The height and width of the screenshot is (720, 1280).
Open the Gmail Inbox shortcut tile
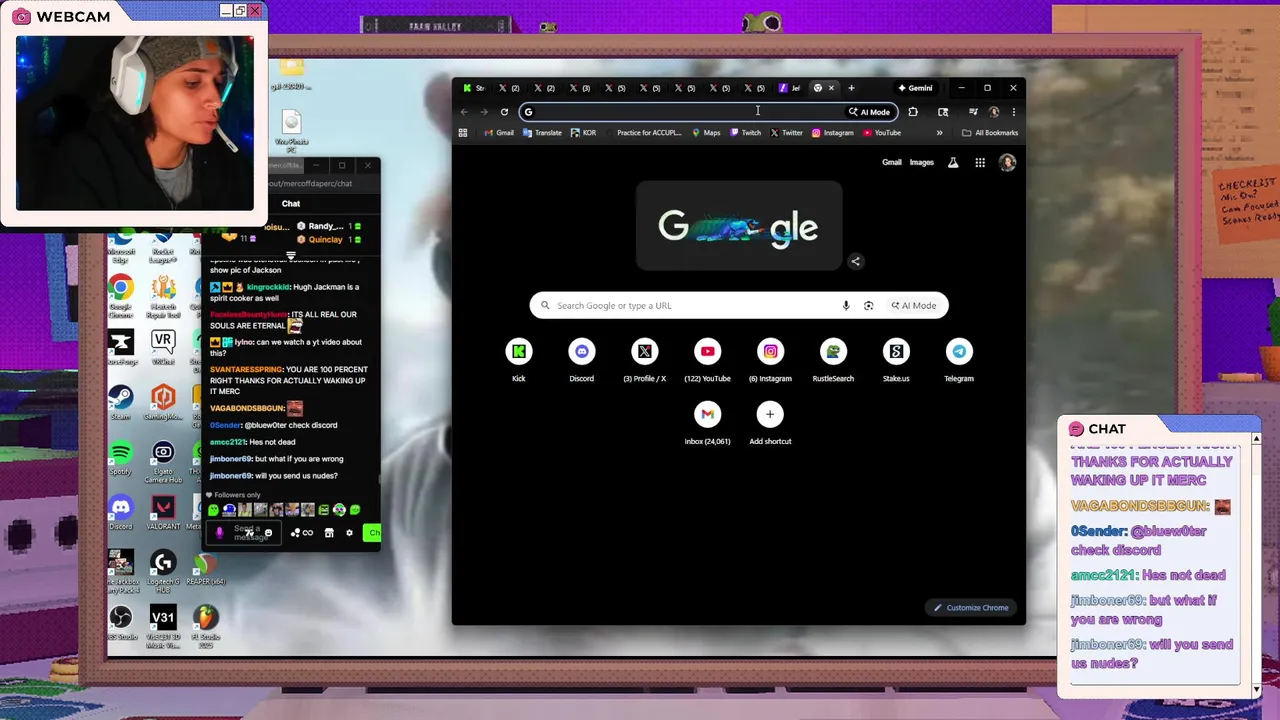click(x=707, y=423)
